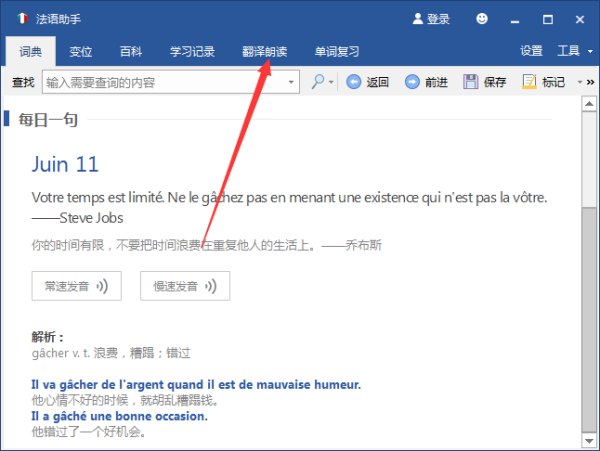
Task: Open the 工具 dropdown menu
Action: tap(574, 51)
